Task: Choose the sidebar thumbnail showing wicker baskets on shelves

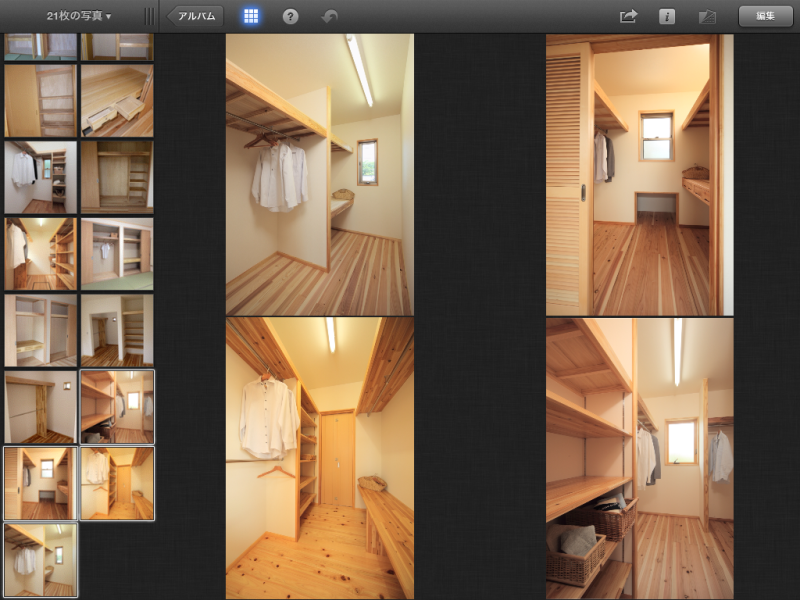Action: pos(117,407)
